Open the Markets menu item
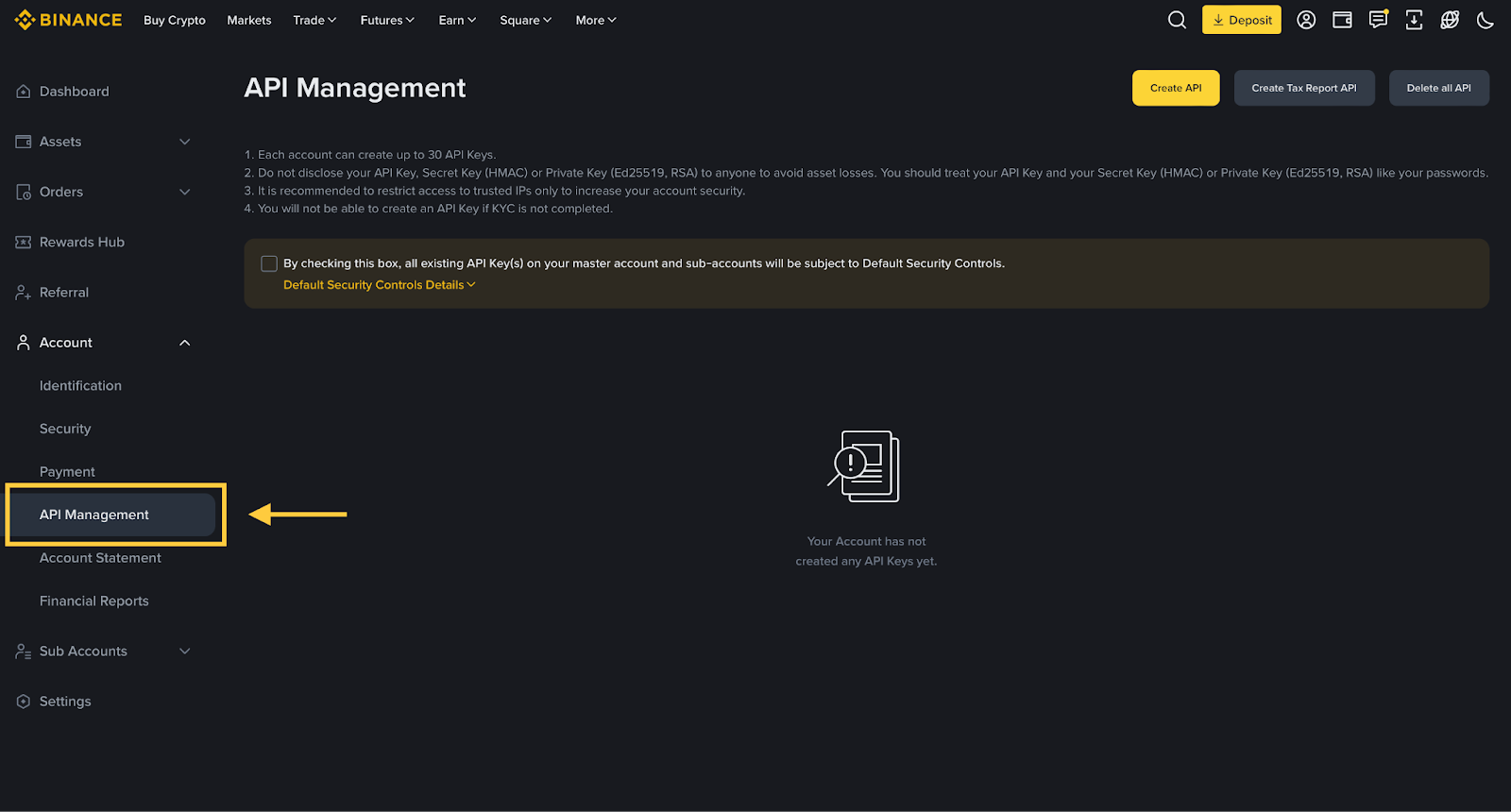The width and height of the screenshot is (1511, 812). [x=249, y=20]
